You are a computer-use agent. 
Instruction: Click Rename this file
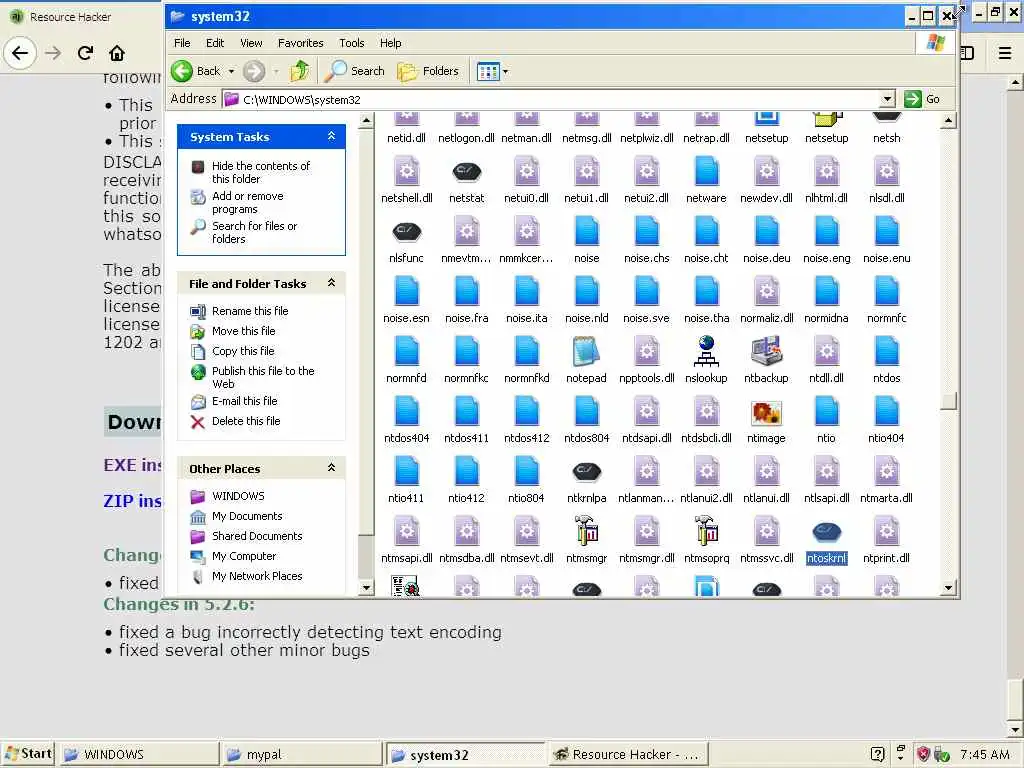(249, 311)
